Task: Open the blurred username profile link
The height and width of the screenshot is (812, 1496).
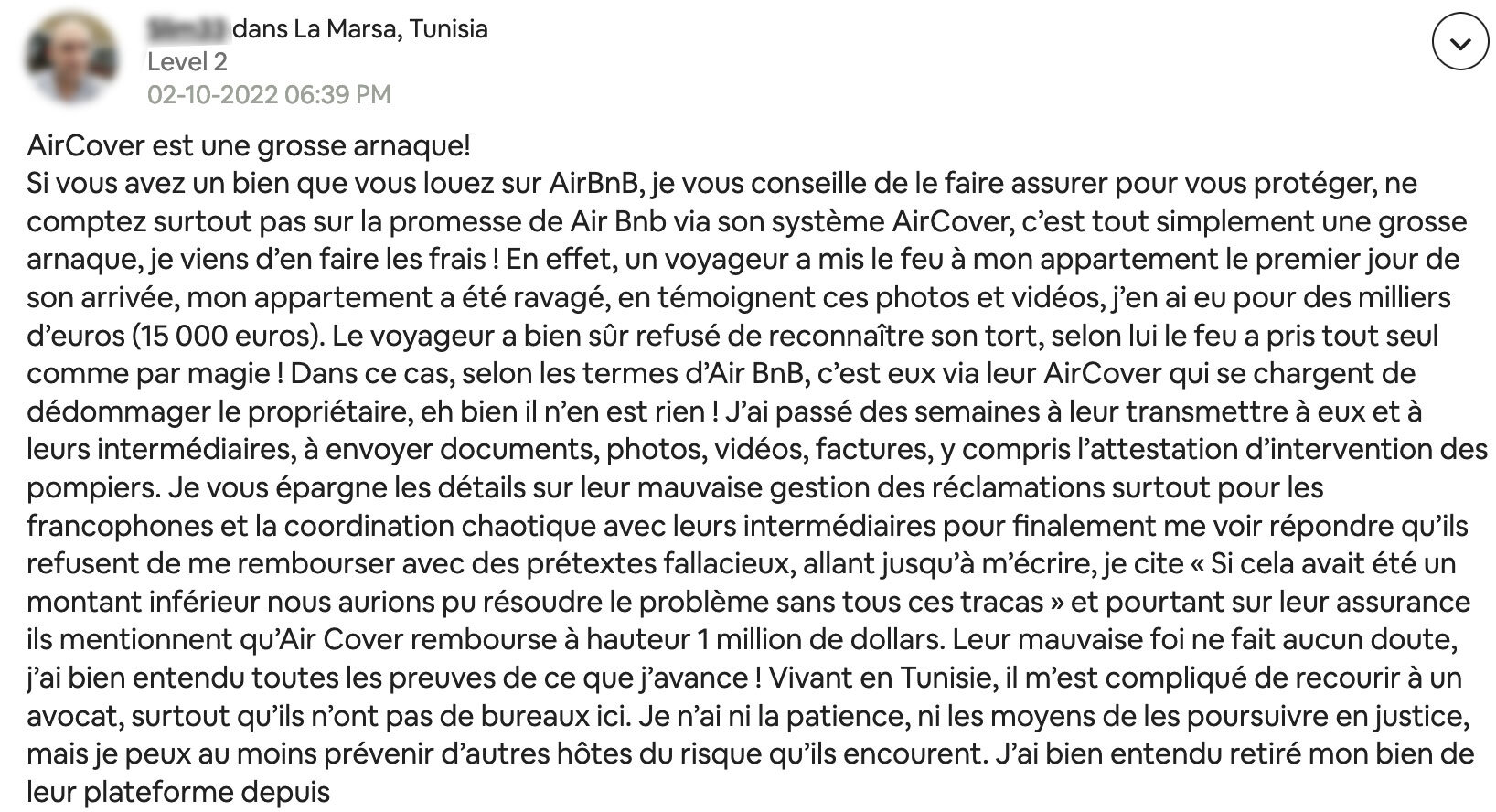Action: (x=187, y=29)
